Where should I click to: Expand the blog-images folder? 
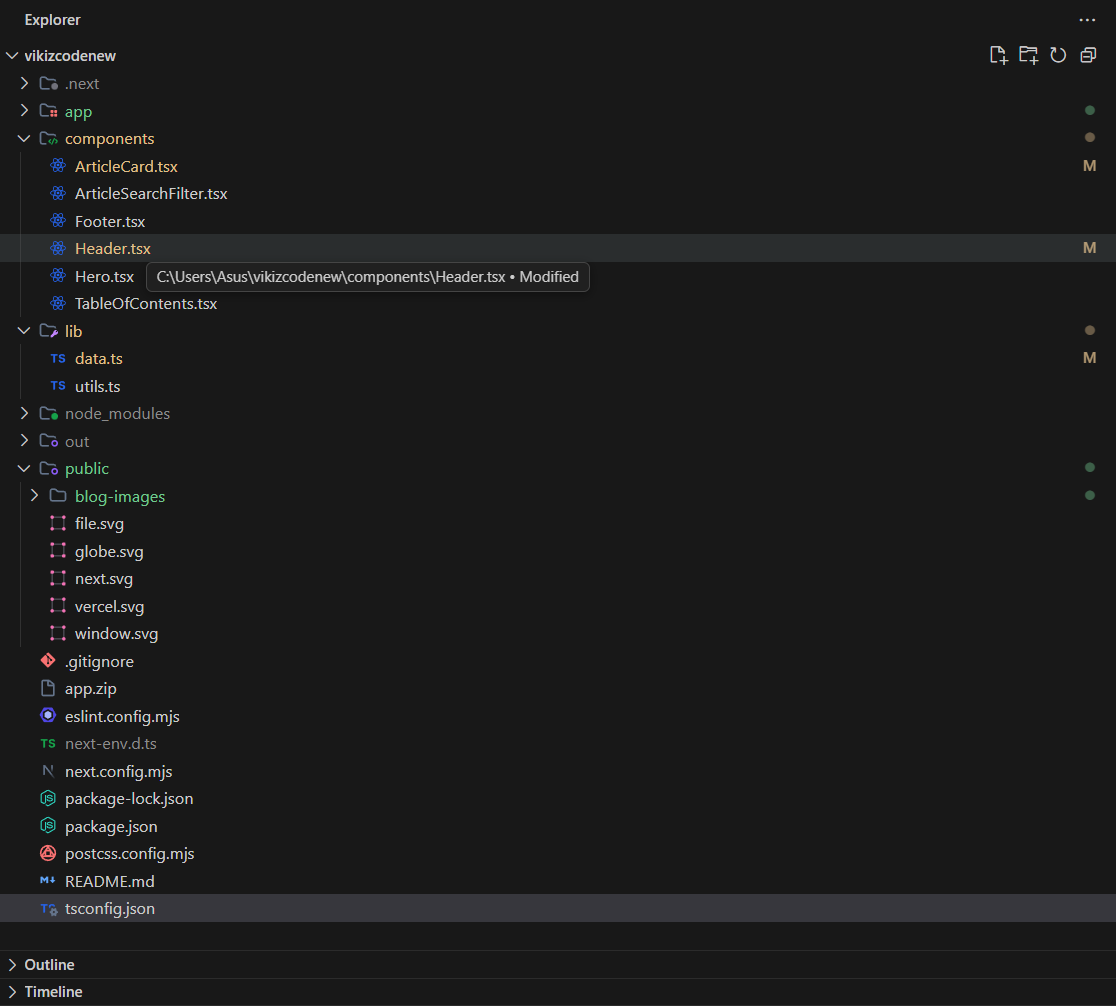[34, 495]
